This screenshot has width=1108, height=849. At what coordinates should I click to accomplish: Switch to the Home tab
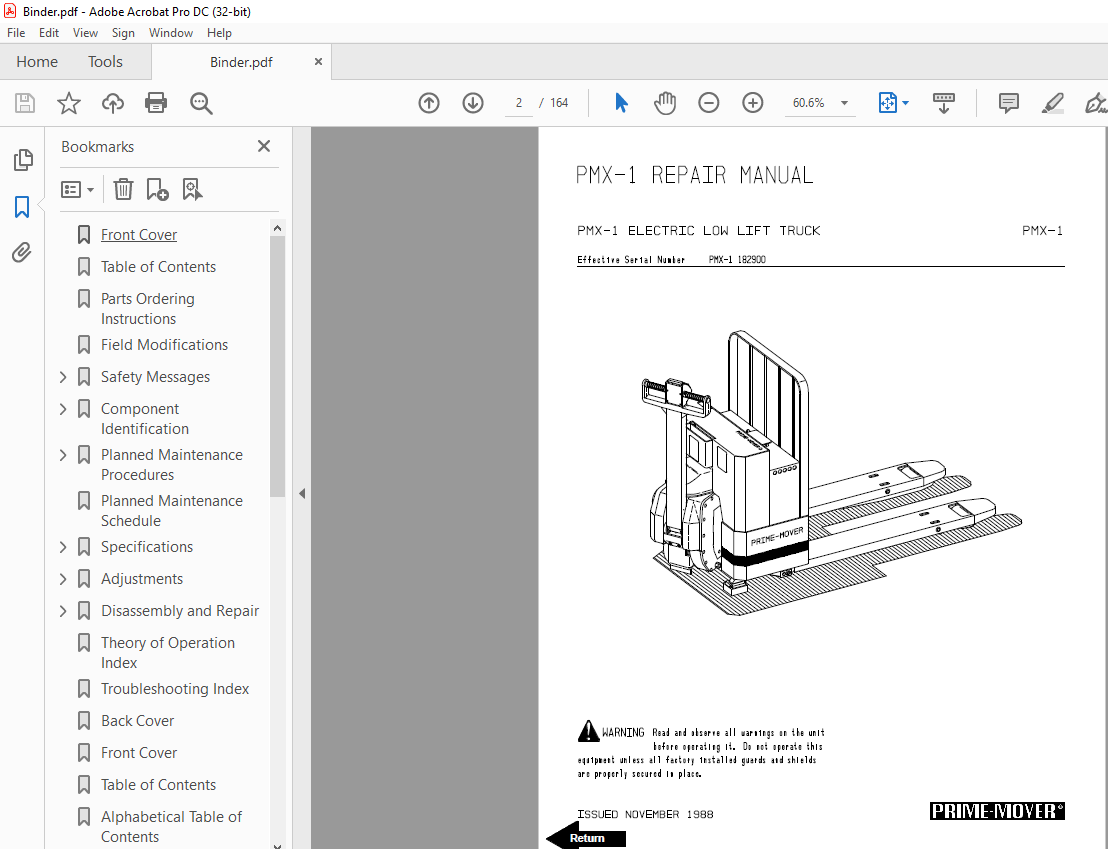37,62
